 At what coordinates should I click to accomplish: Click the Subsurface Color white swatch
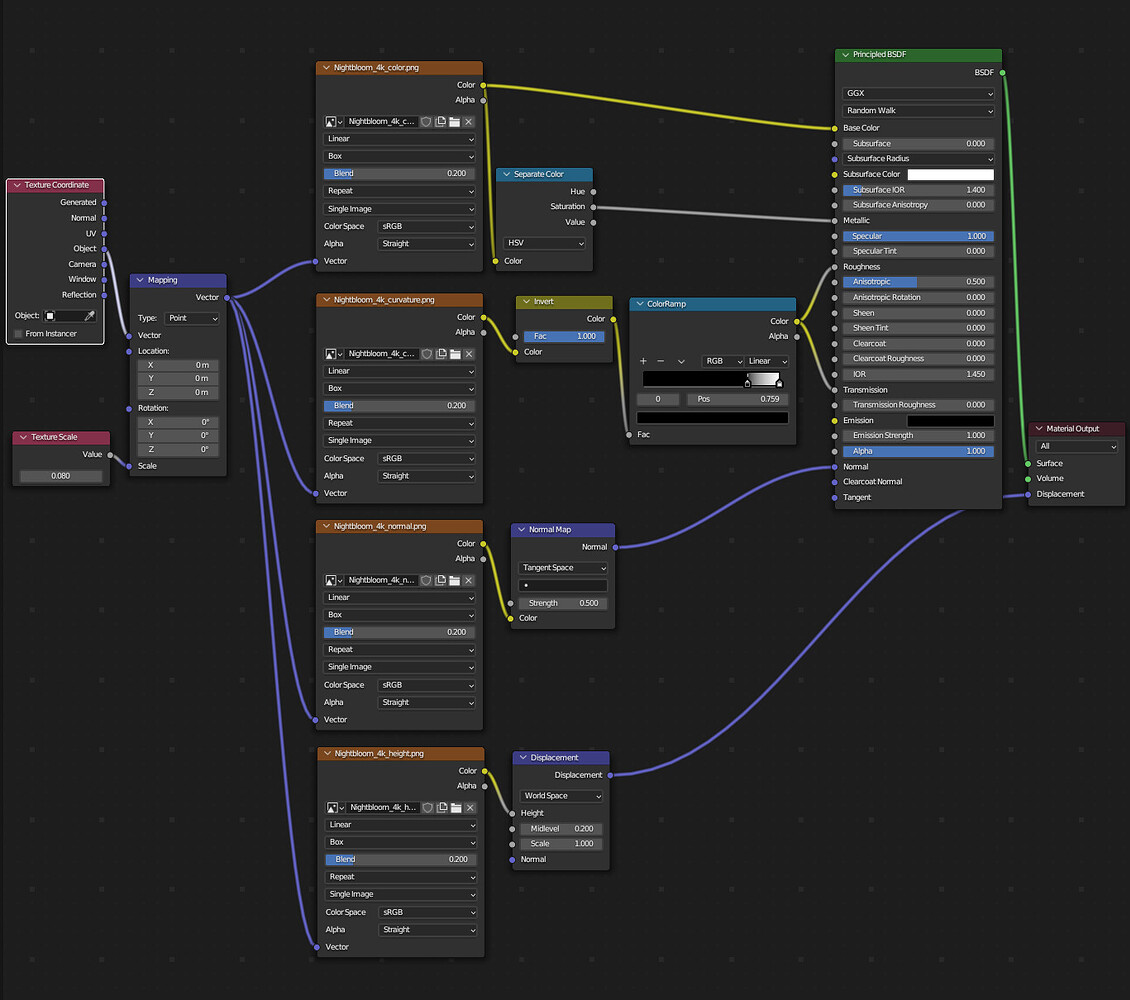tap(950, 174)
